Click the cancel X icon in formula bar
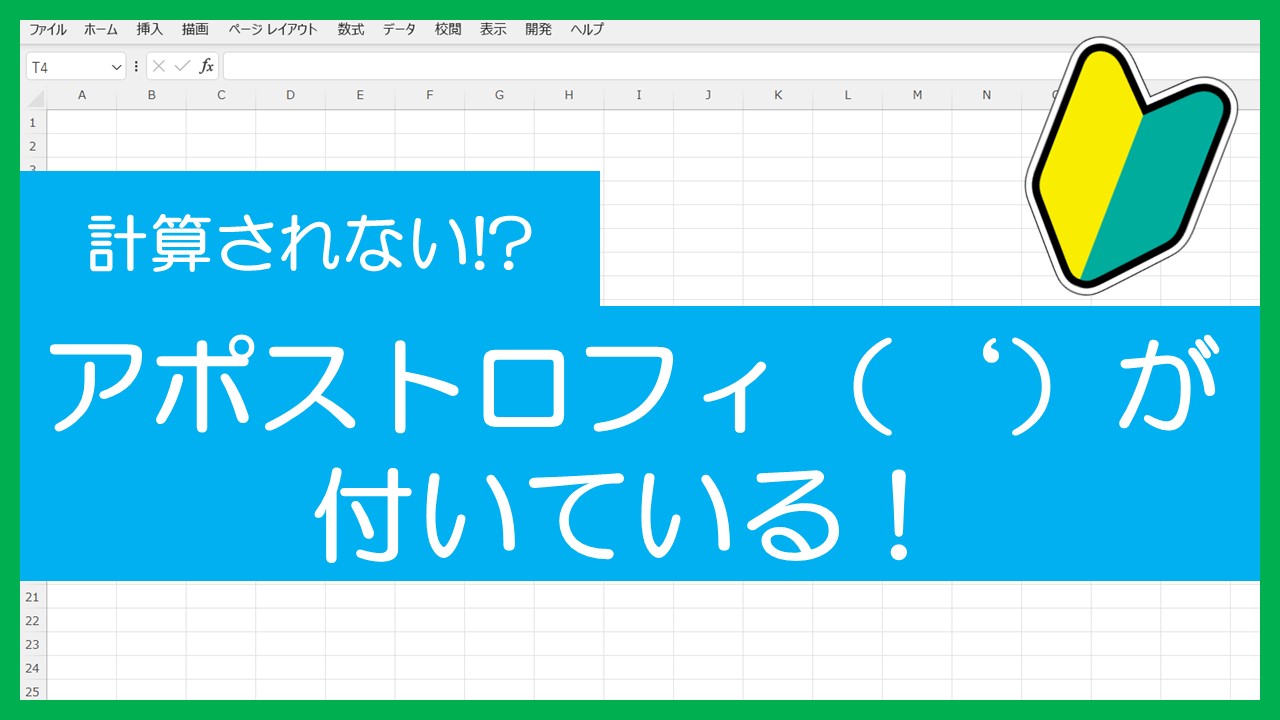This screenshot has width=1280, height=720. click(x=159, y=66)
